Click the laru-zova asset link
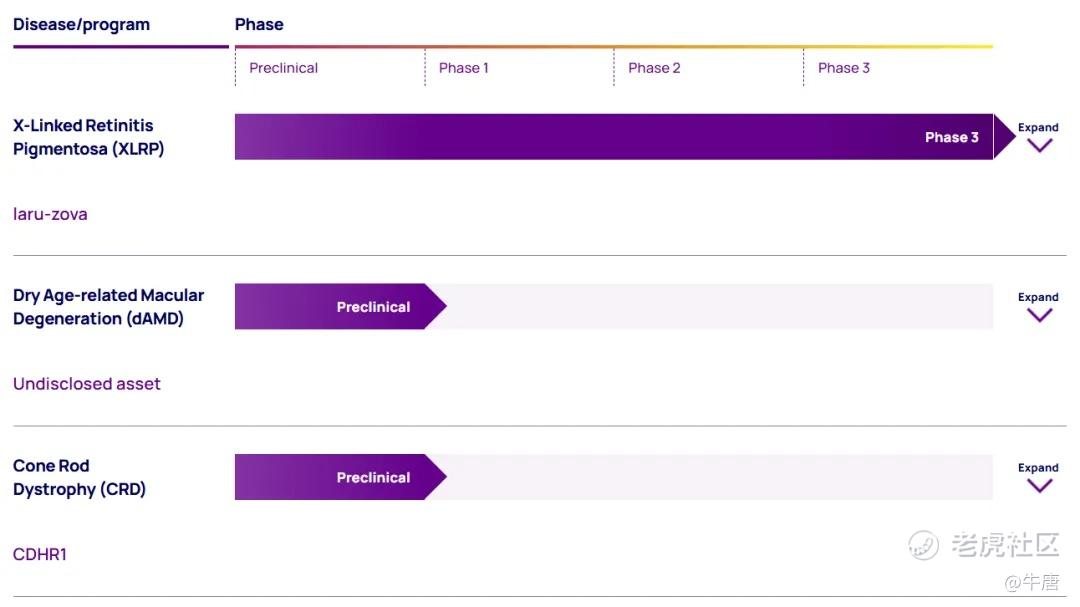Image resolution: width=1080 pixels, height=607 pixels. click(50, 214)
